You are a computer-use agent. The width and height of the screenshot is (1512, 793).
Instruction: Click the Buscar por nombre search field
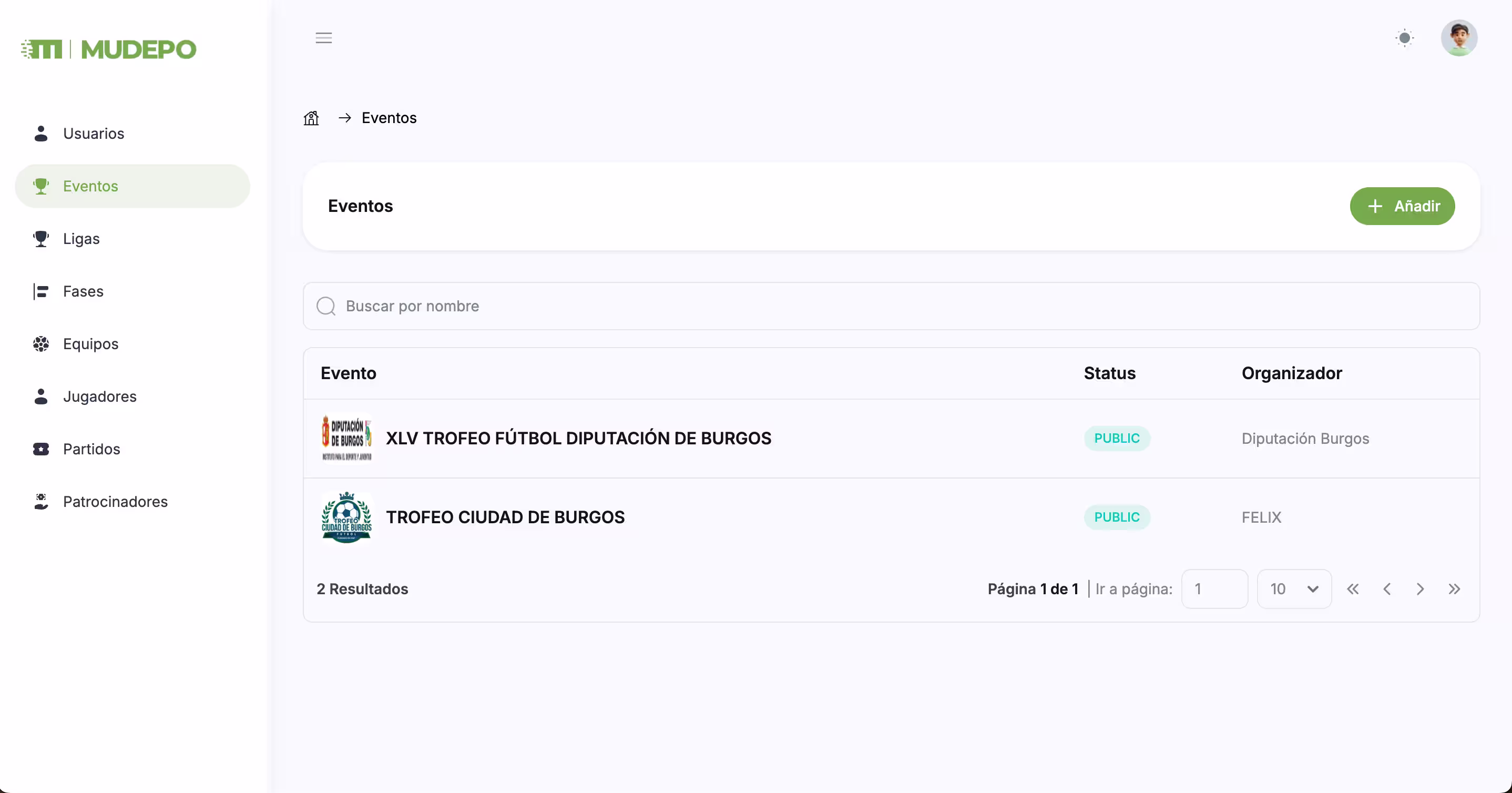point(891,307)
